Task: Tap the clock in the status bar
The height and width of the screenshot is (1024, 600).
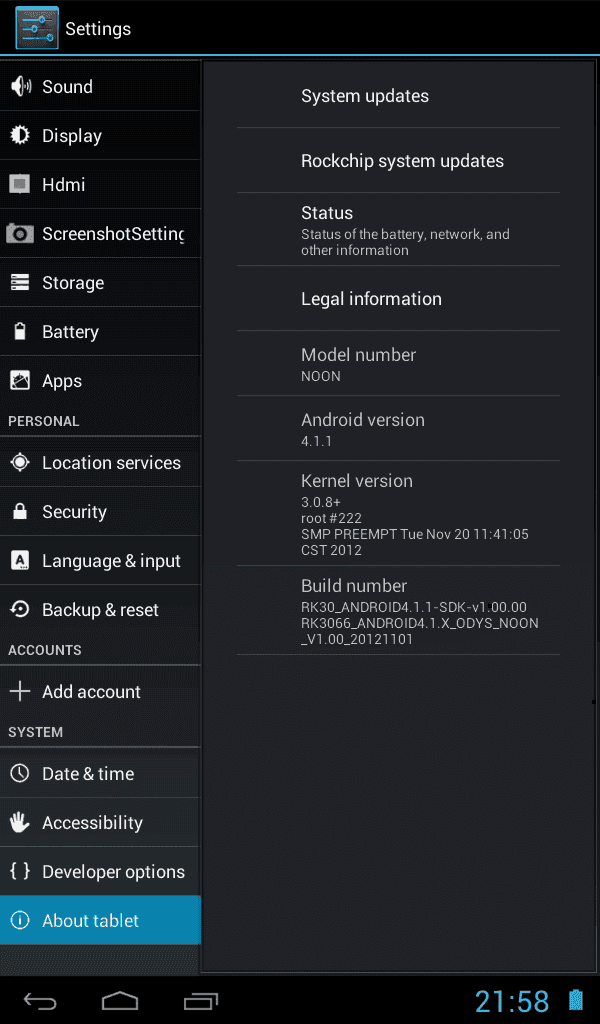Action: 513,1001
